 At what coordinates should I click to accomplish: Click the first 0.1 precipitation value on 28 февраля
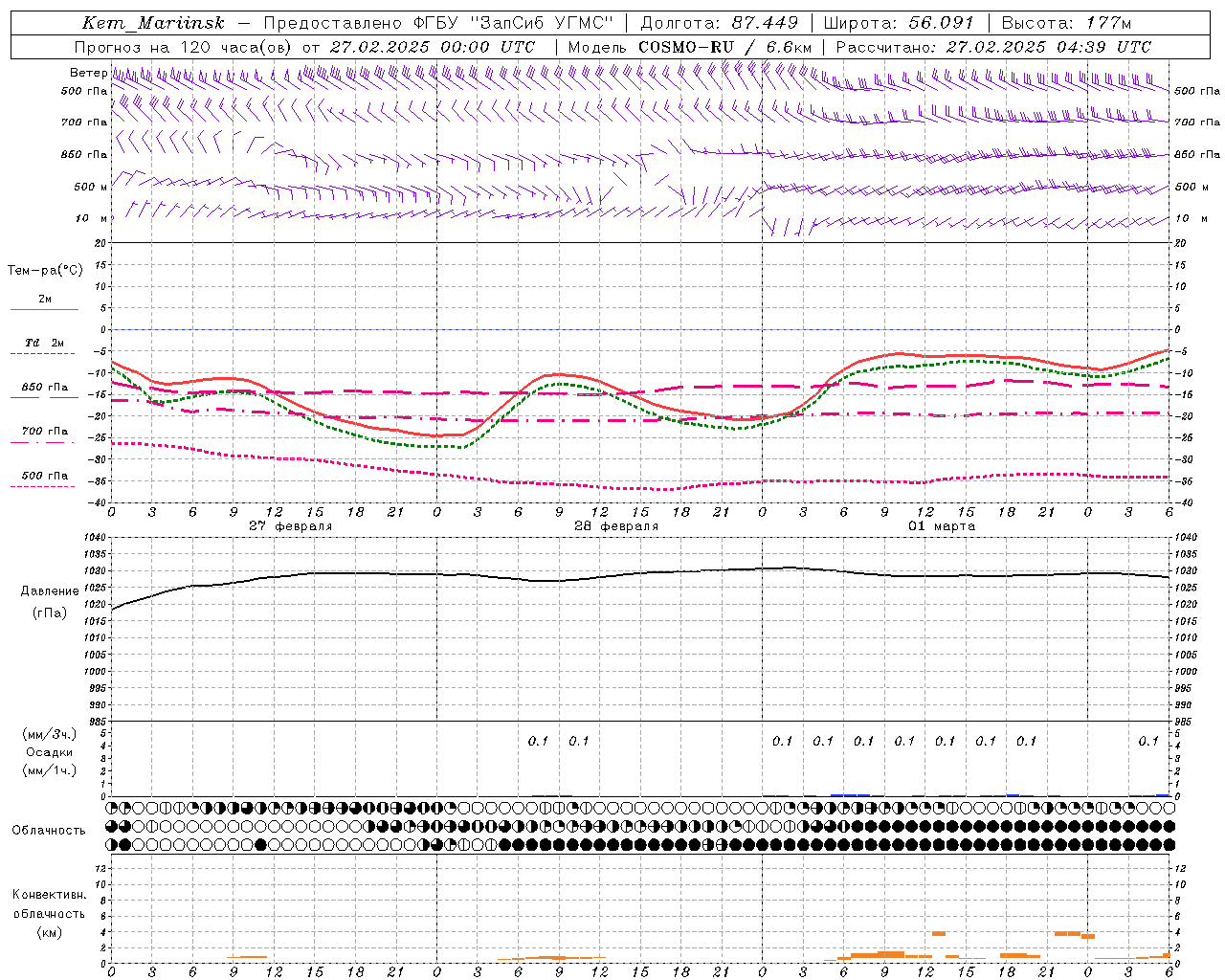click(x=538, y=741)
